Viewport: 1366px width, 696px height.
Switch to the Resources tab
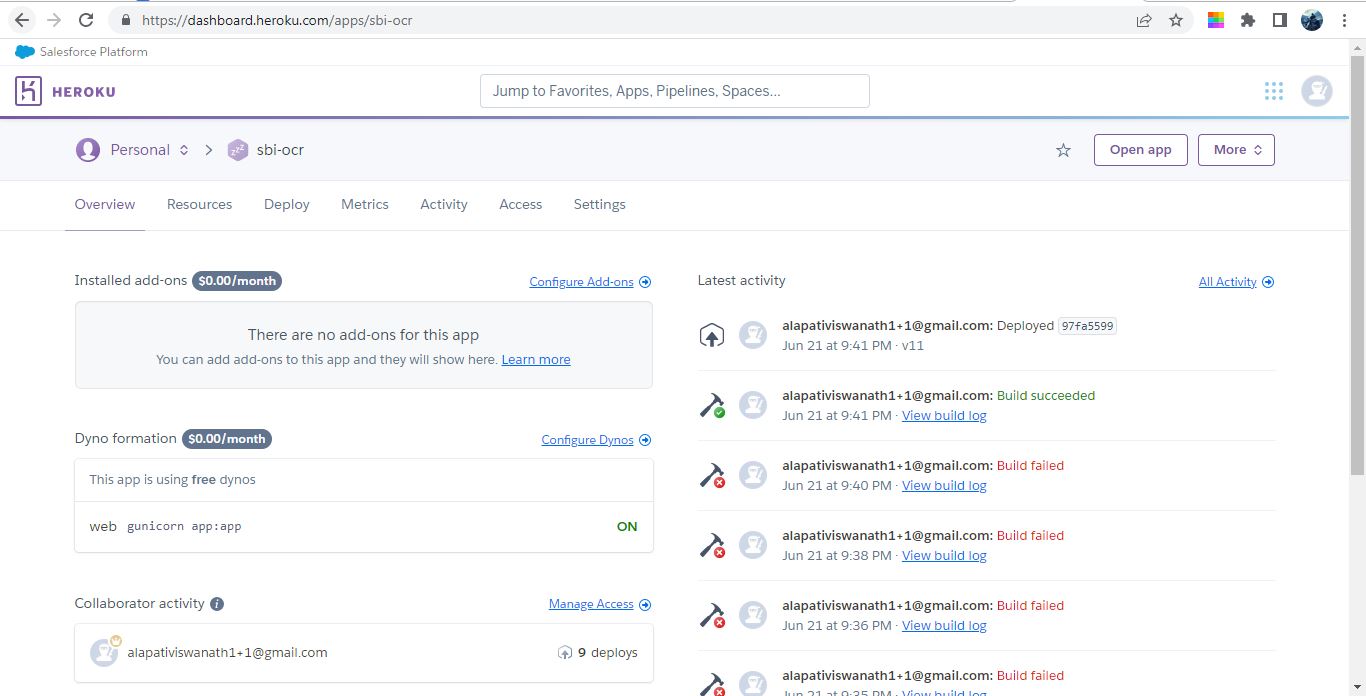pyautogui.click(x=199, y=204)
